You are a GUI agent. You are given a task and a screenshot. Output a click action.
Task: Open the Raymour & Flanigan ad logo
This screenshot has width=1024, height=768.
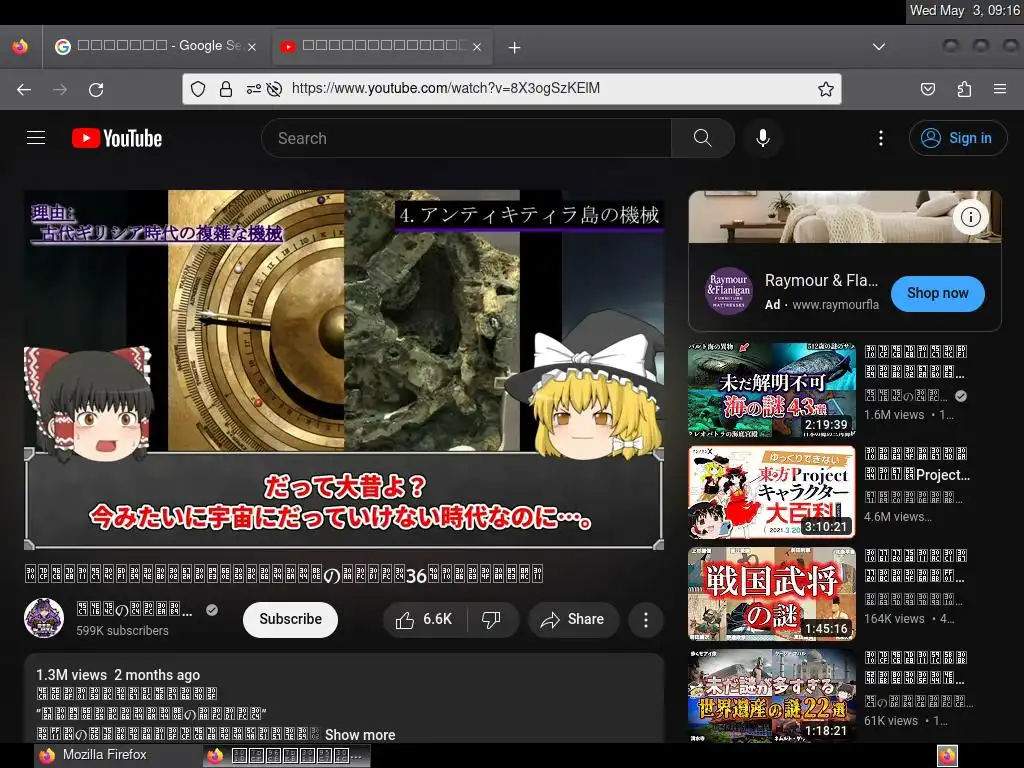click(x=728, y=291)
